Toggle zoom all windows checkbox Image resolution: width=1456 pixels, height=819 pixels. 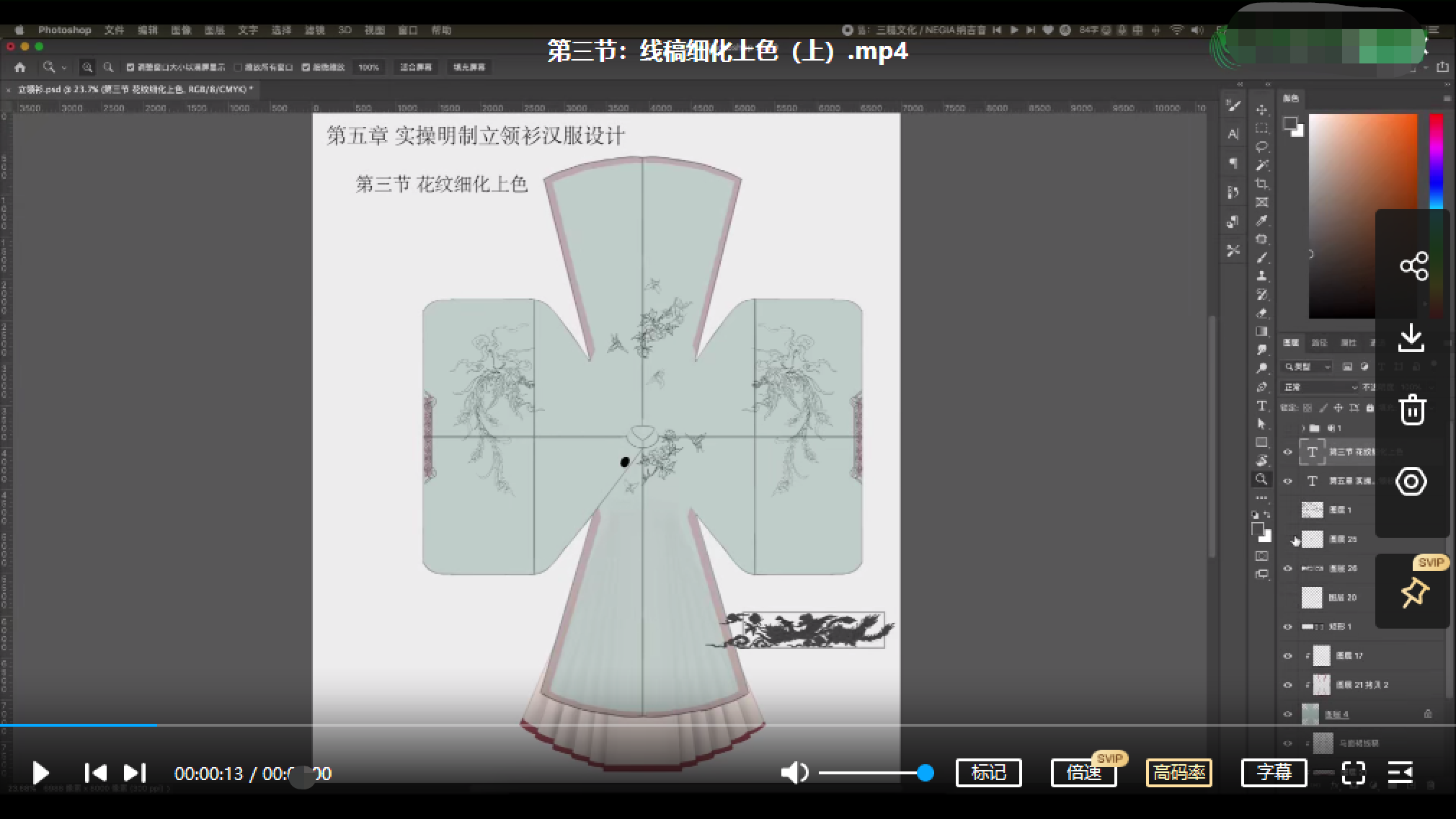[x=238, y=67]
